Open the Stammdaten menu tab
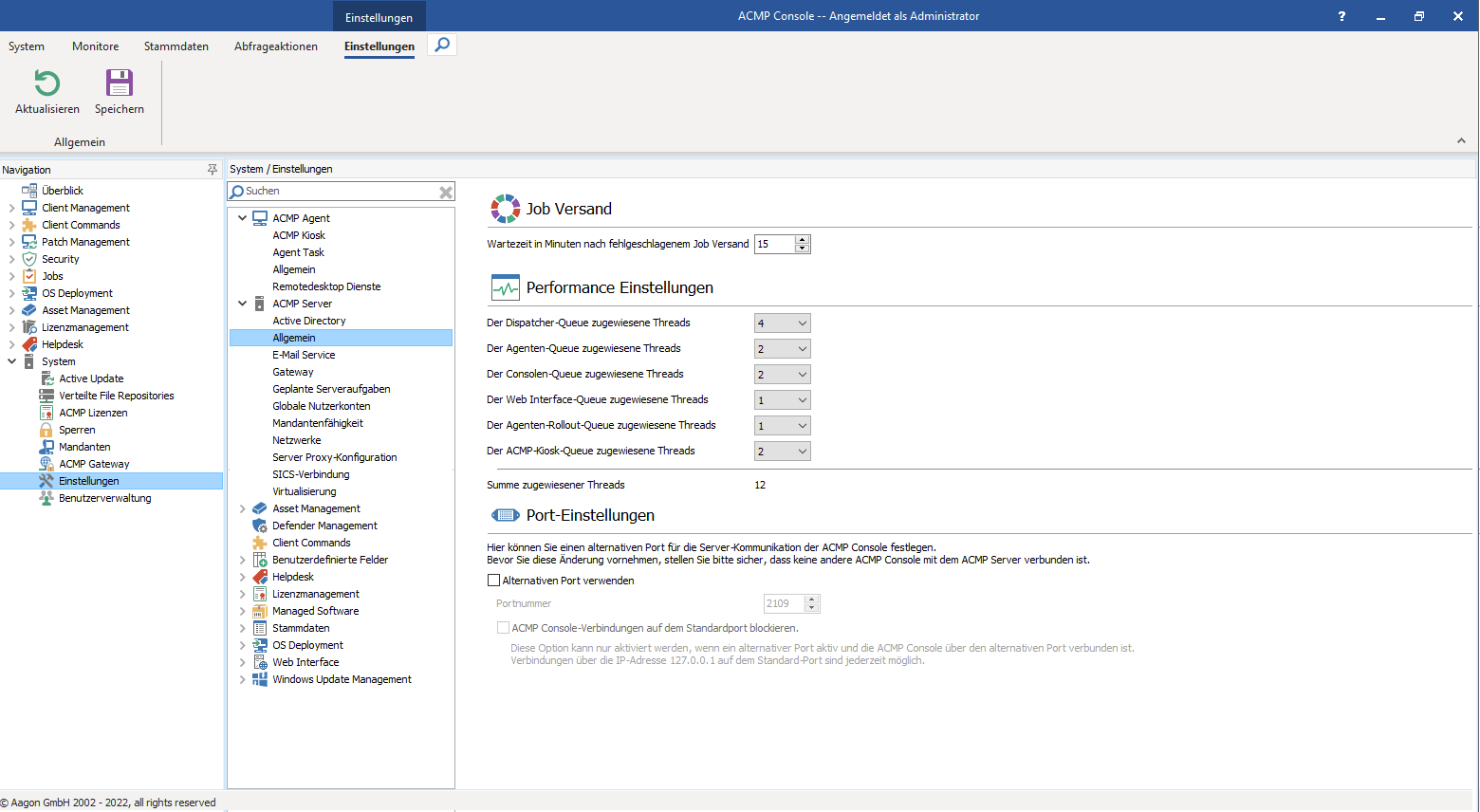 pyautogui.click(x=176, y=46)
